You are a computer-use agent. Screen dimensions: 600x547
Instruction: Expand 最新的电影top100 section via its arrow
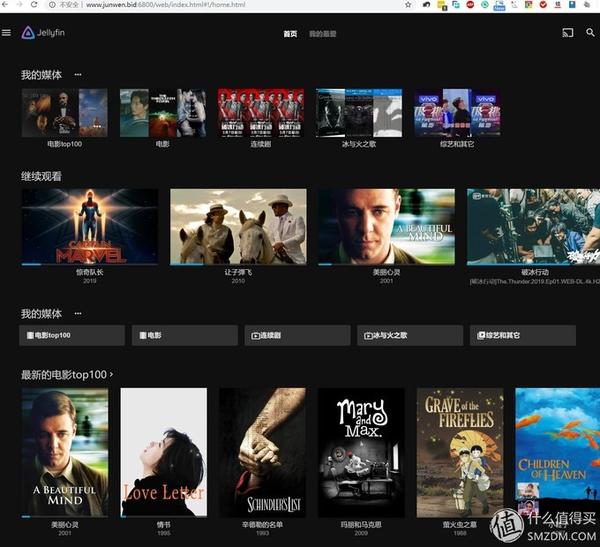coord(111,374)
